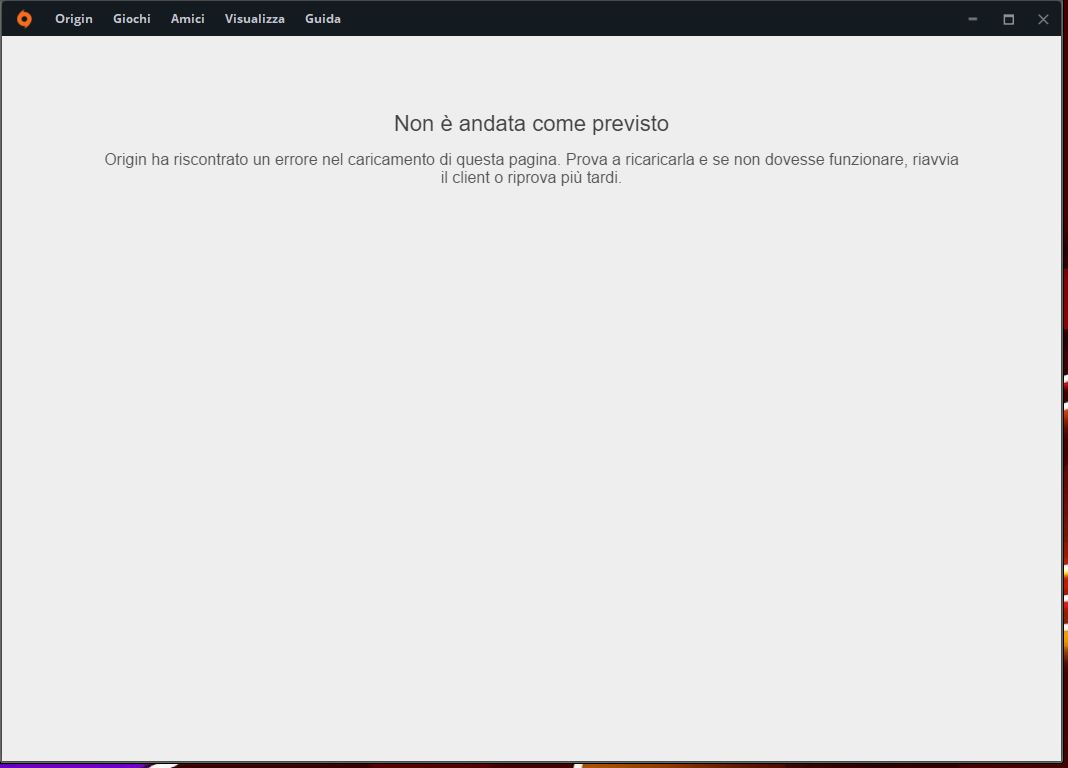Open the Giochi menu
Image resolution: width=1068 pixels, height=768 pixels.
click(131, 19)
